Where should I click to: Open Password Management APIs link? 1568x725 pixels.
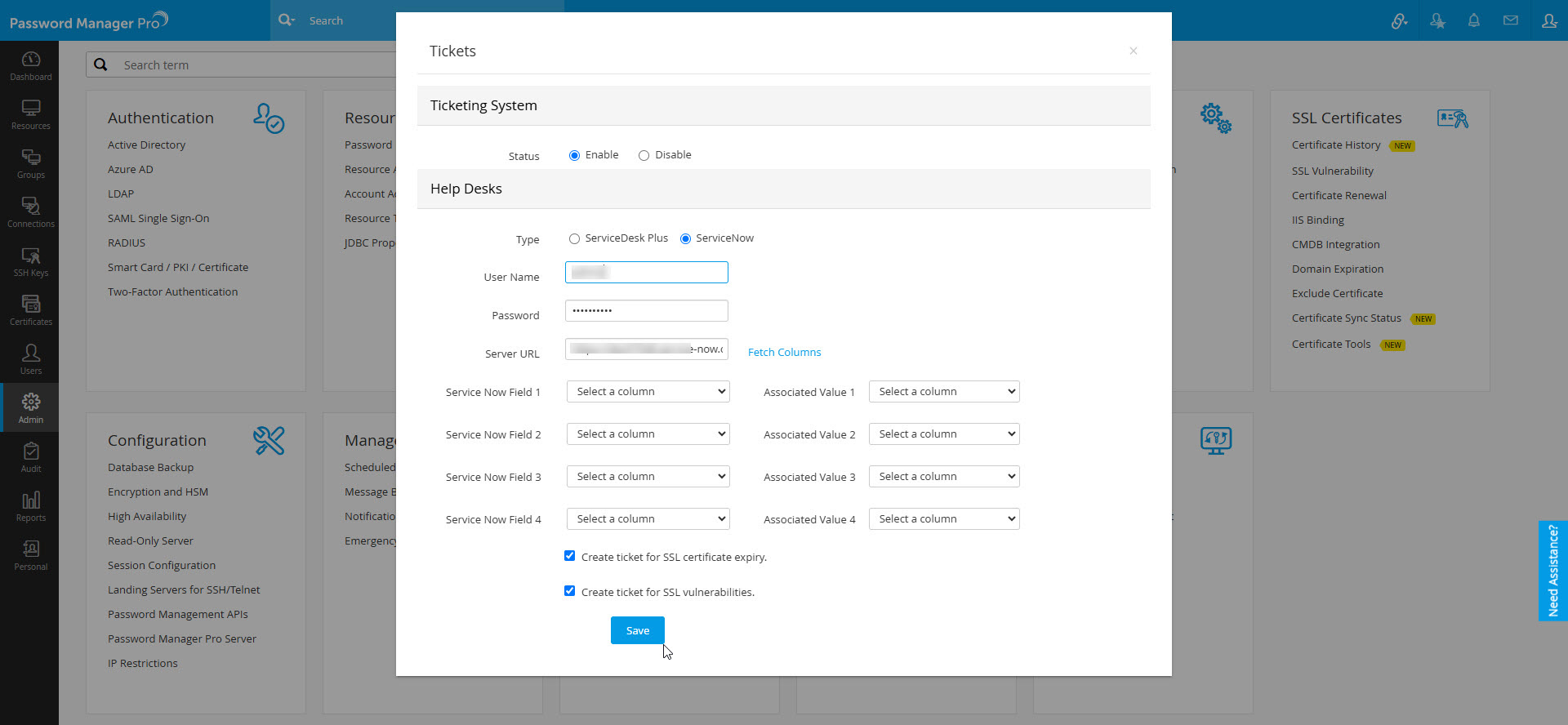178,614
